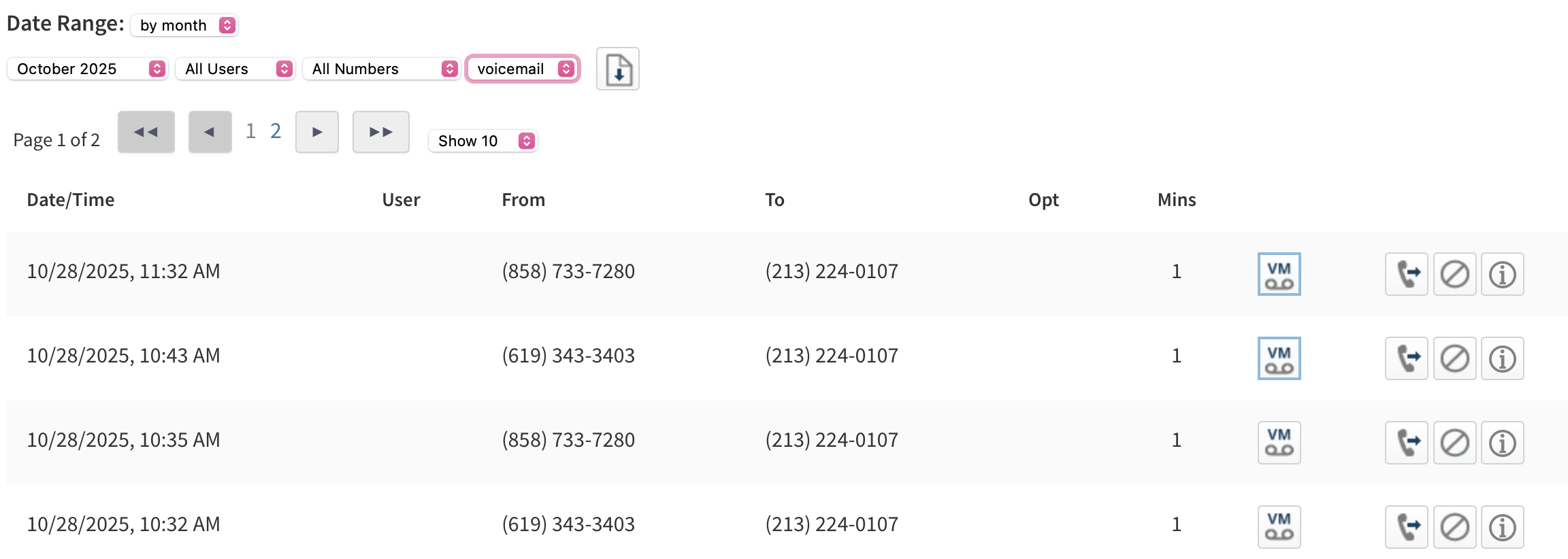Jump to the last page button
Screen dimensions: 1568x559
click(380, 132)
